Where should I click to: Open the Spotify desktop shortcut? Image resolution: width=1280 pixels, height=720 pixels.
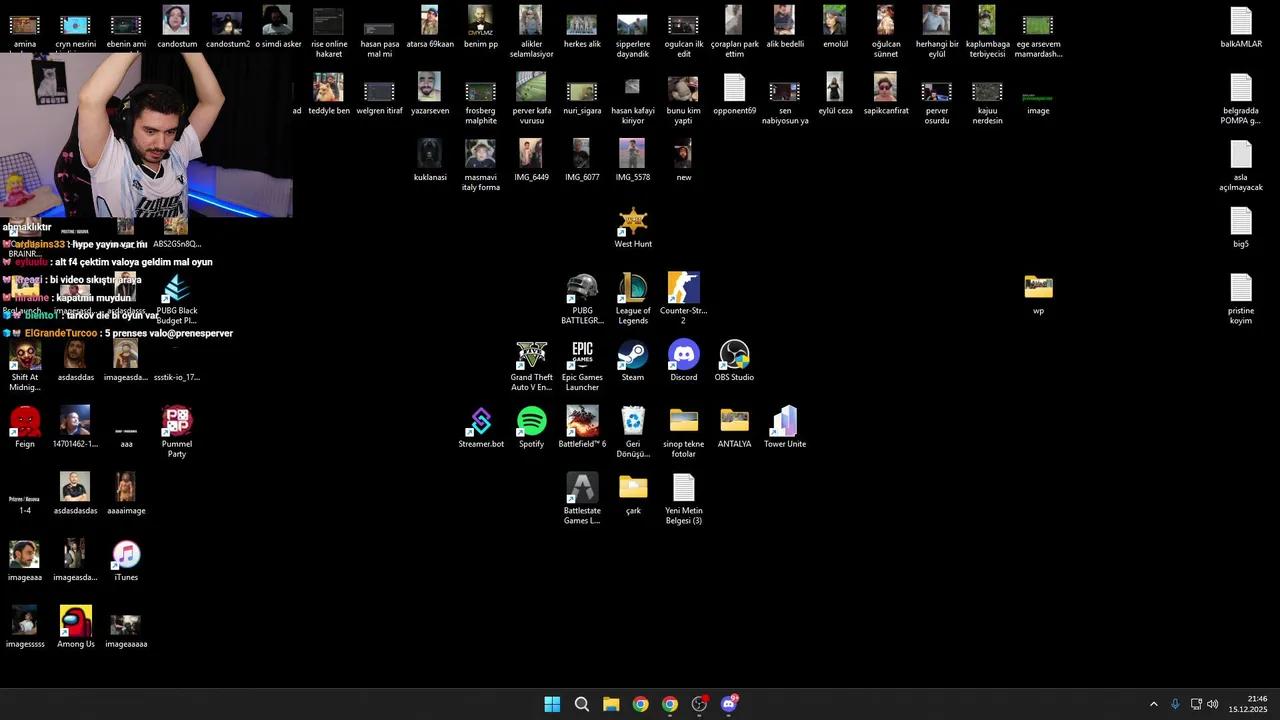[x=531, y=422]
